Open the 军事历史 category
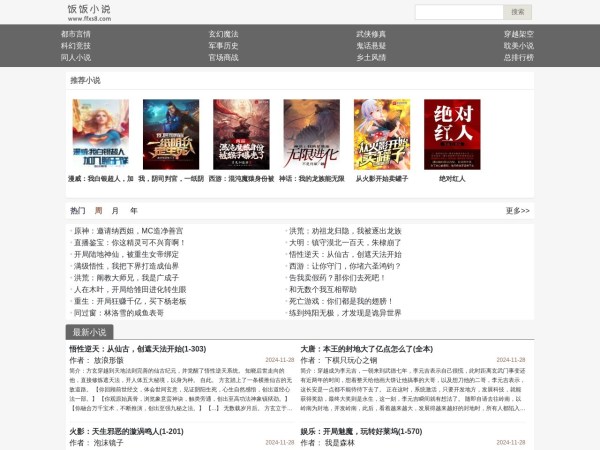 223,45
